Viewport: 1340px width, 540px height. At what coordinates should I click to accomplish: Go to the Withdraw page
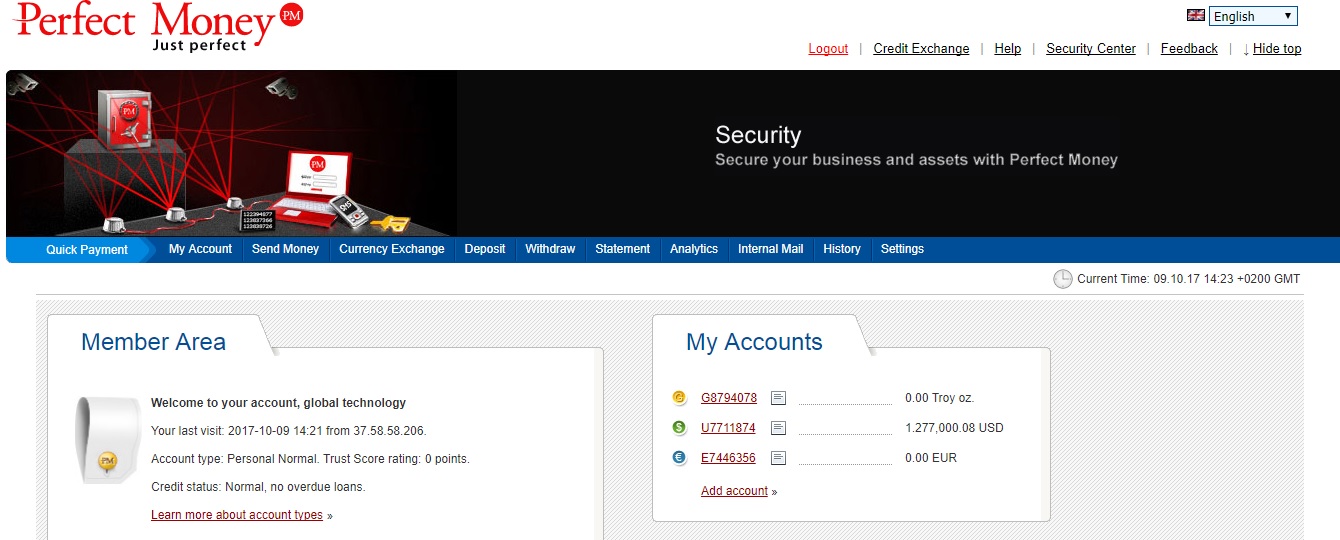[550, 249]
